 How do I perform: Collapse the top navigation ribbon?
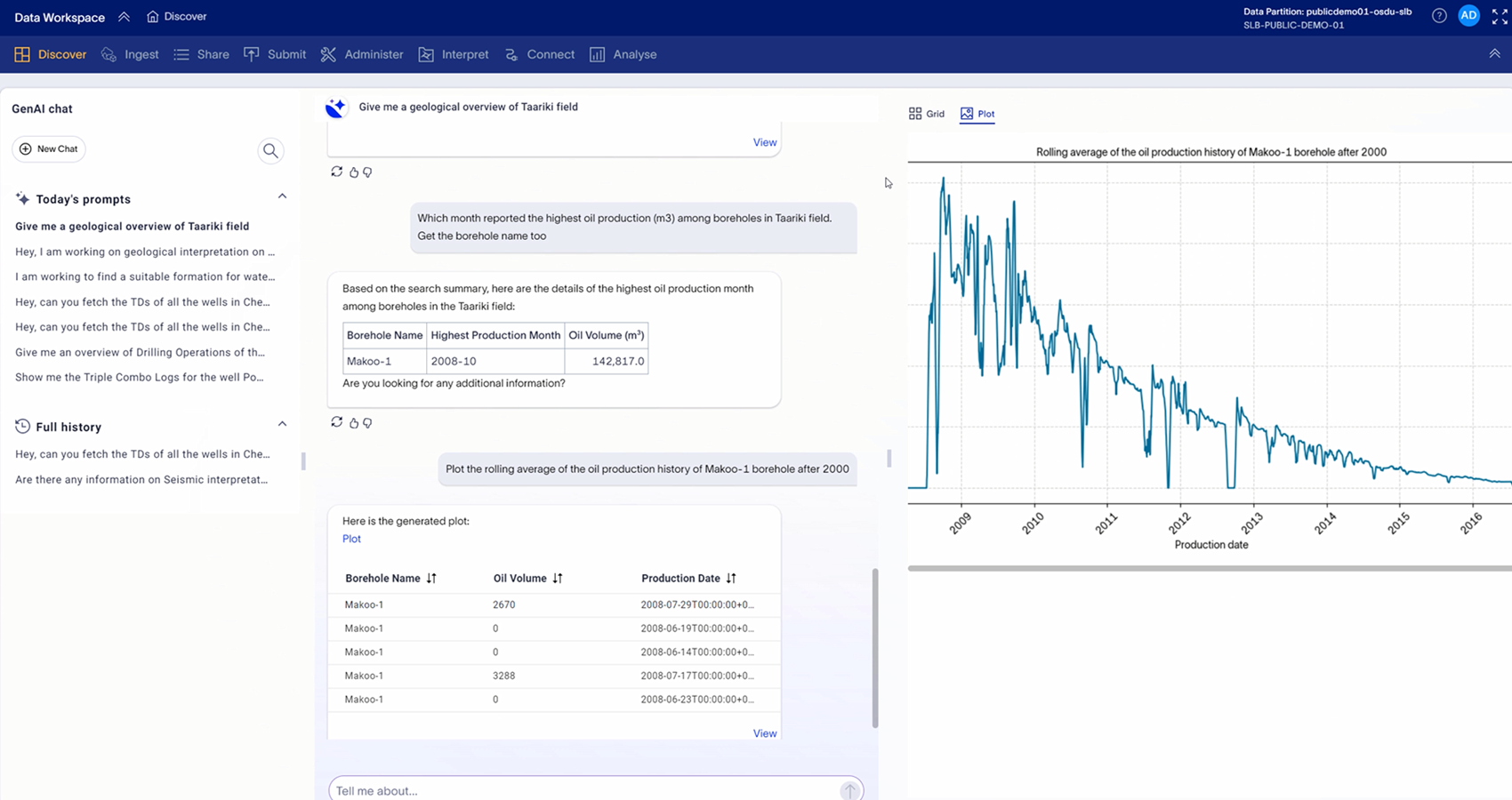click(1494, 54)
